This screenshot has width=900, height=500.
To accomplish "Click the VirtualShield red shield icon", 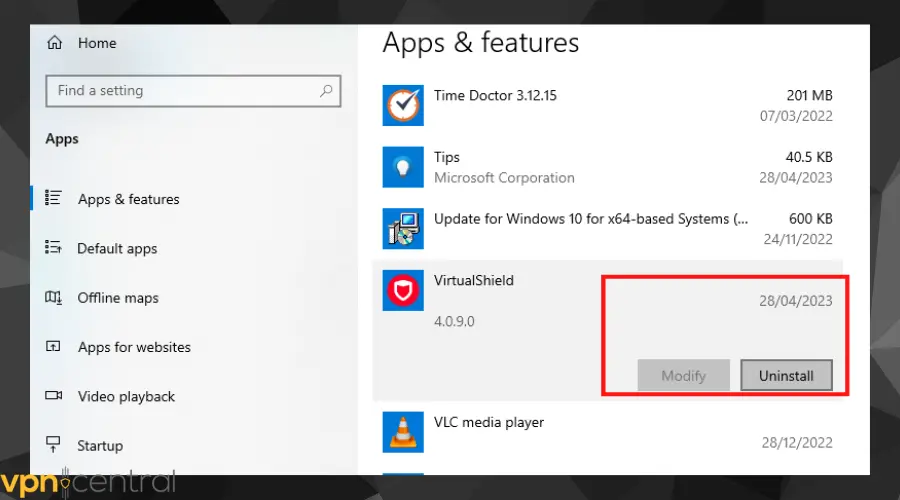I will (x=403, y=291).
